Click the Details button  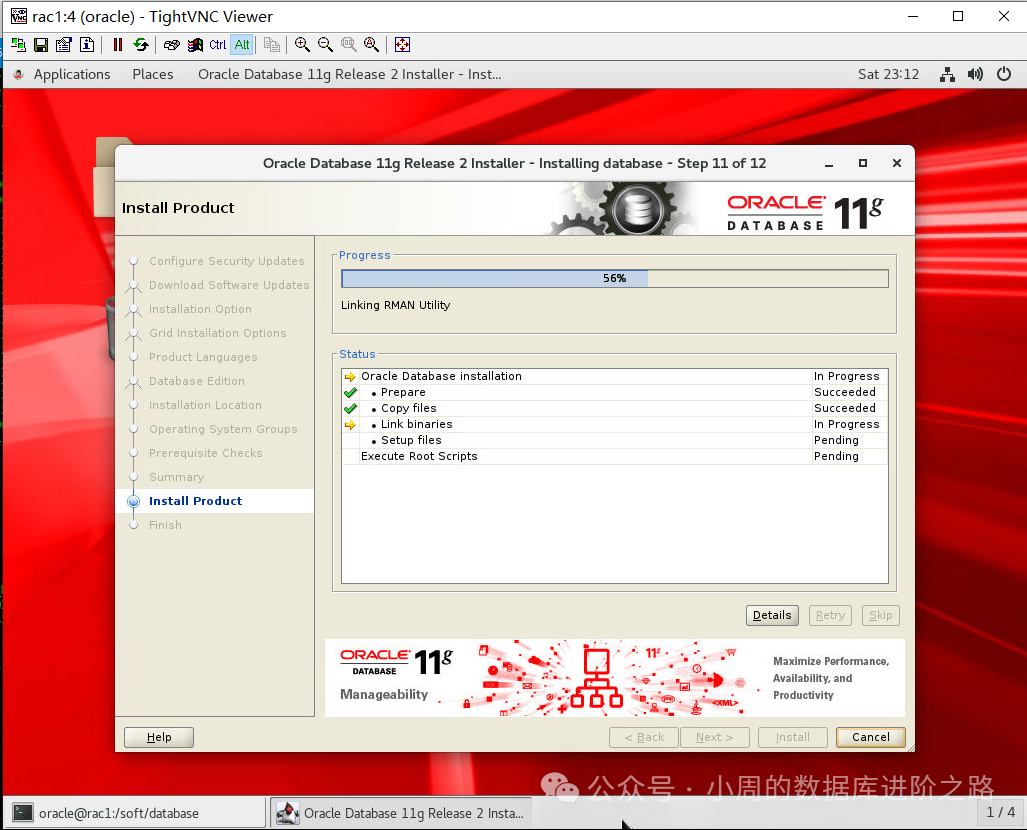772,615
